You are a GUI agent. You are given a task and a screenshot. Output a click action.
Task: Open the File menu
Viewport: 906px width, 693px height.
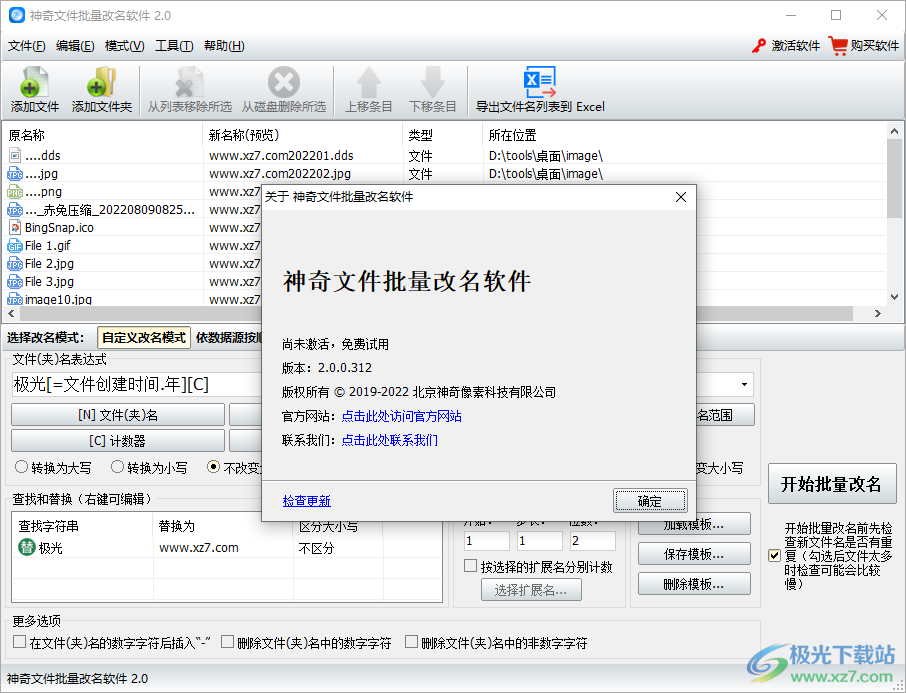click(27, 46)
